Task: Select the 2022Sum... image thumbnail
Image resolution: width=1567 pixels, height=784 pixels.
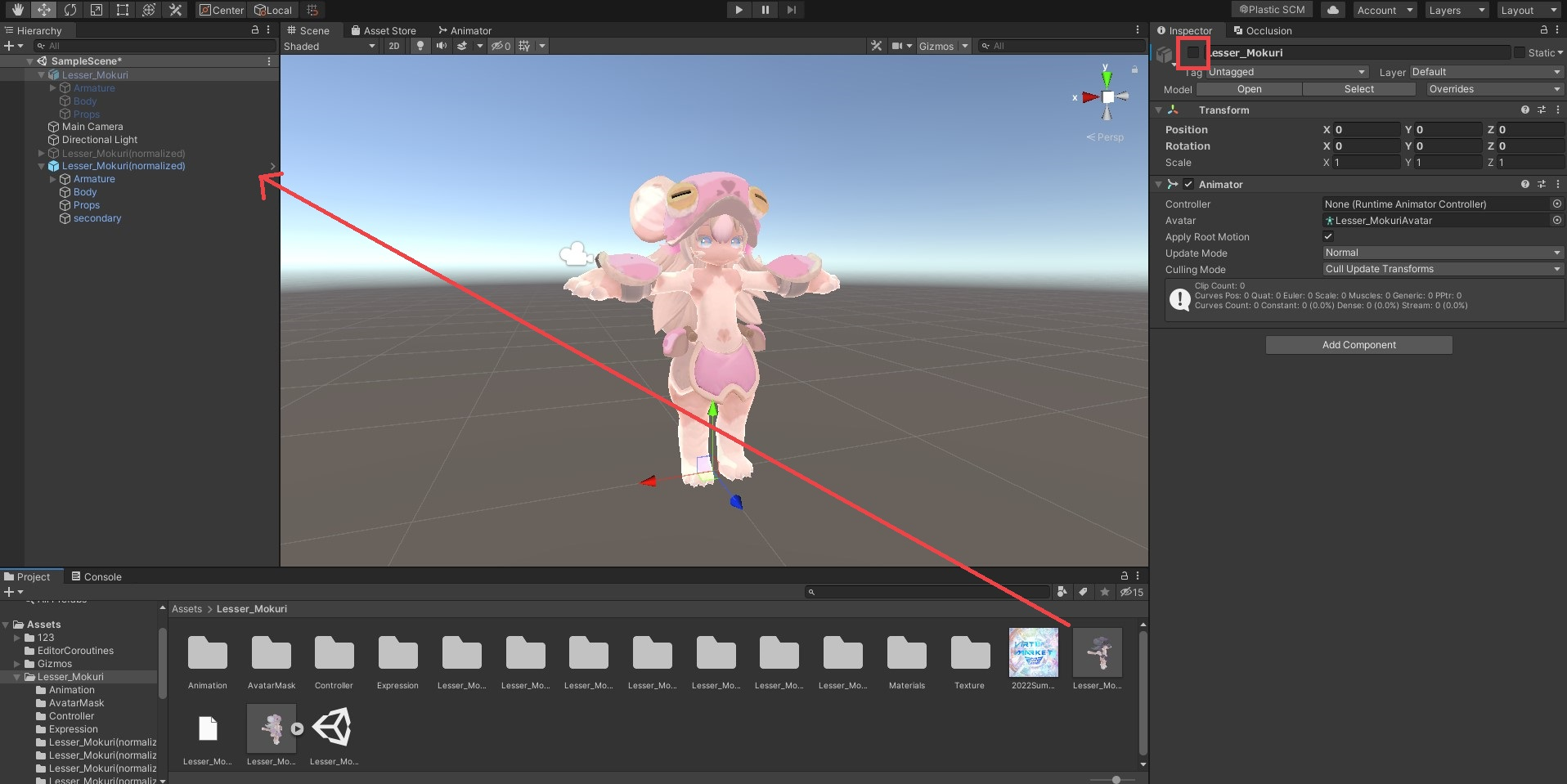Action: click(x=1033, y=652)
